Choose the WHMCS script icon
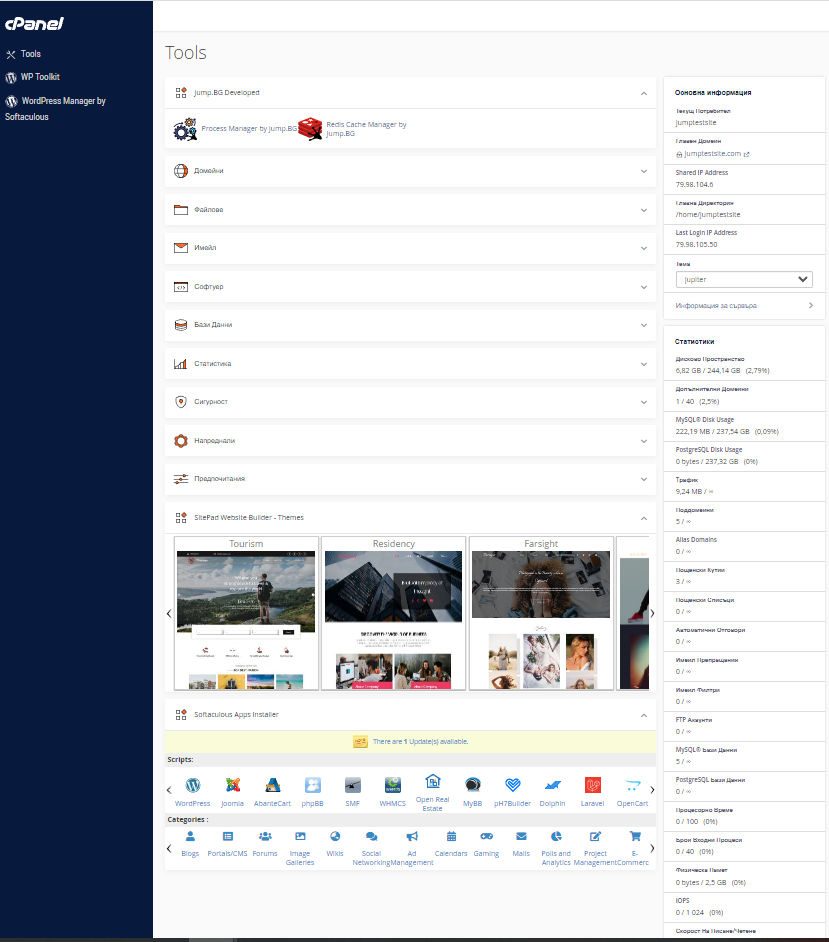Screen dimensions: 829x942 pos(393,786)
